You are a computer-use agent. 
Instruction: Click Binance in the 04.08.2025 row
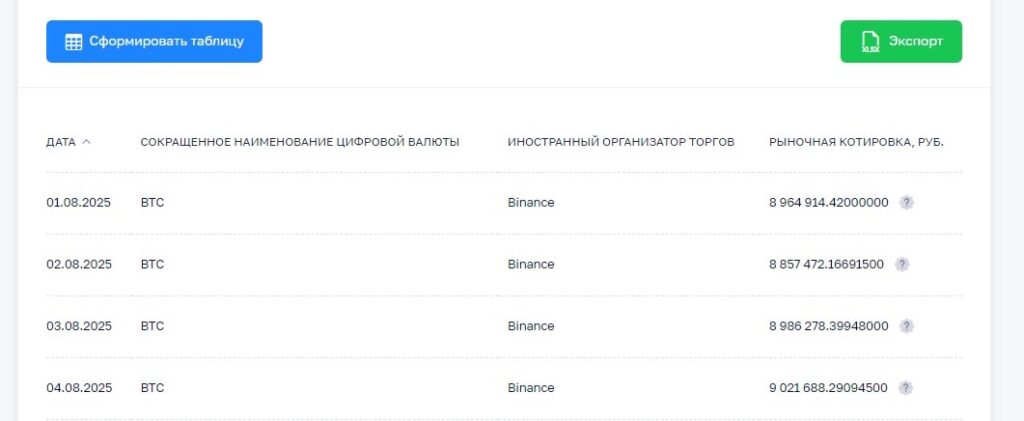coord(530,388)
